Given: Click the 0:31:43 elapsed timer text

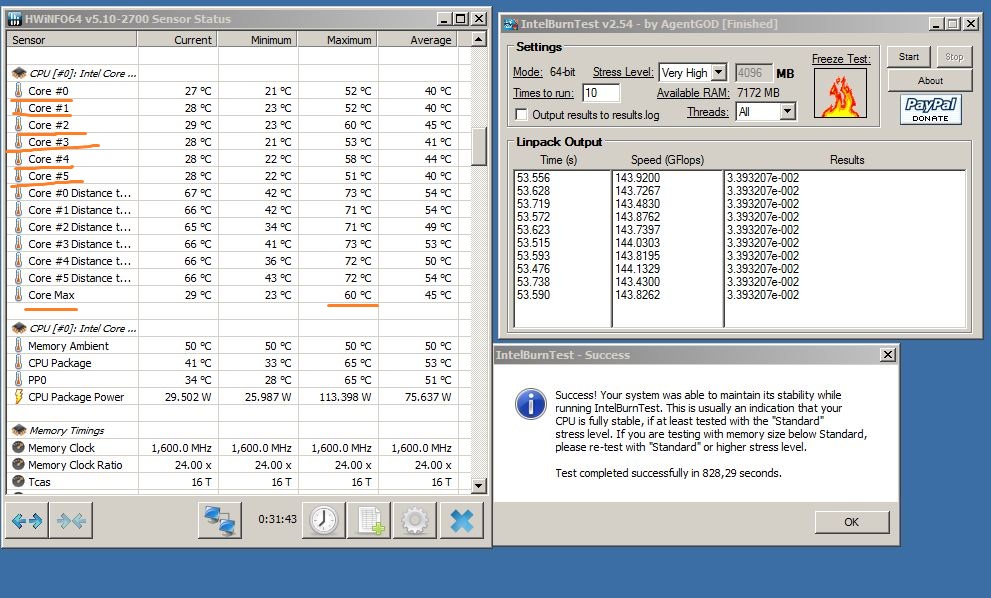Looking at the screenshot, I should 277,519.
